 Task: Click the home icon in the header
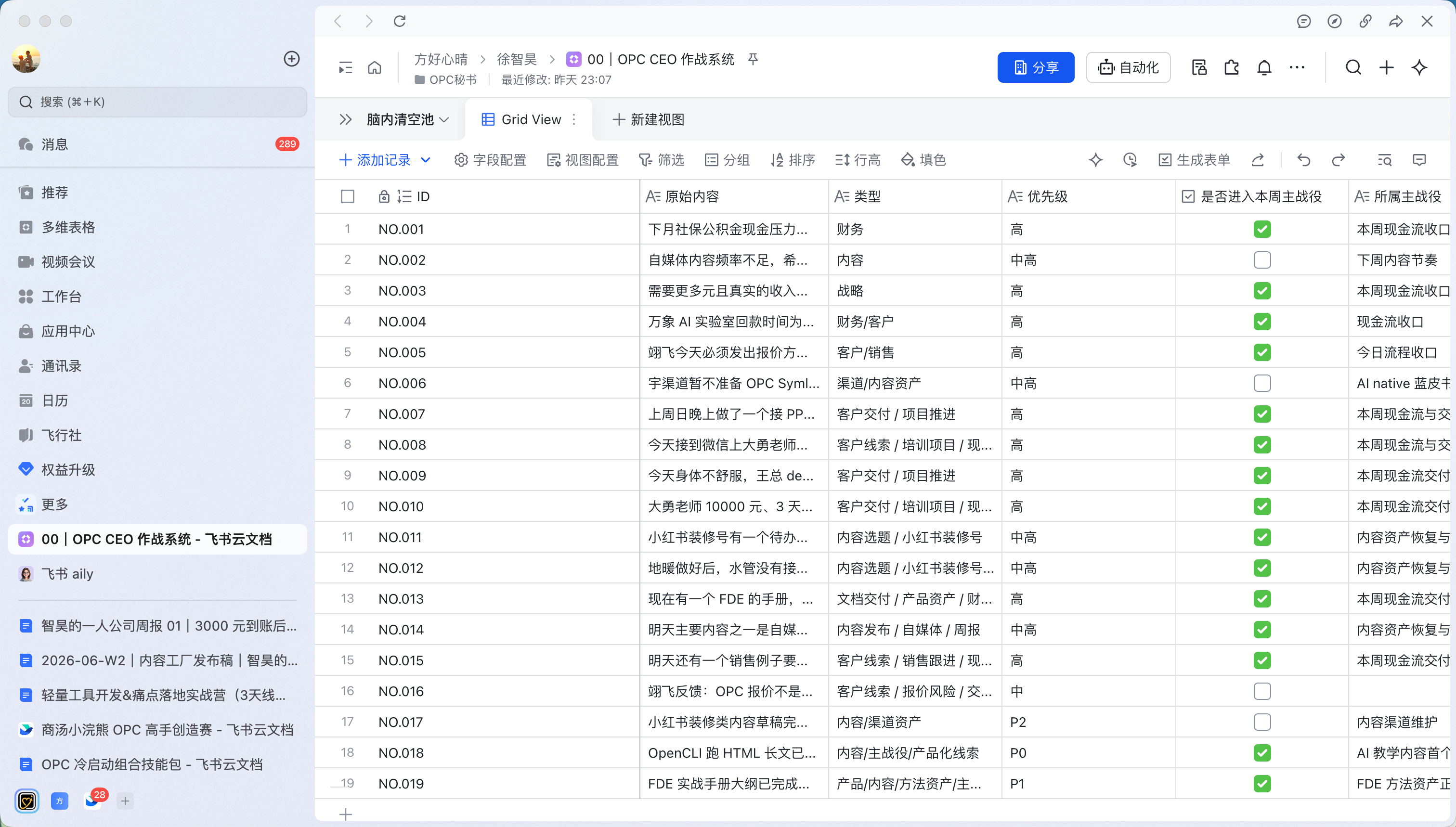coord(375,67)
